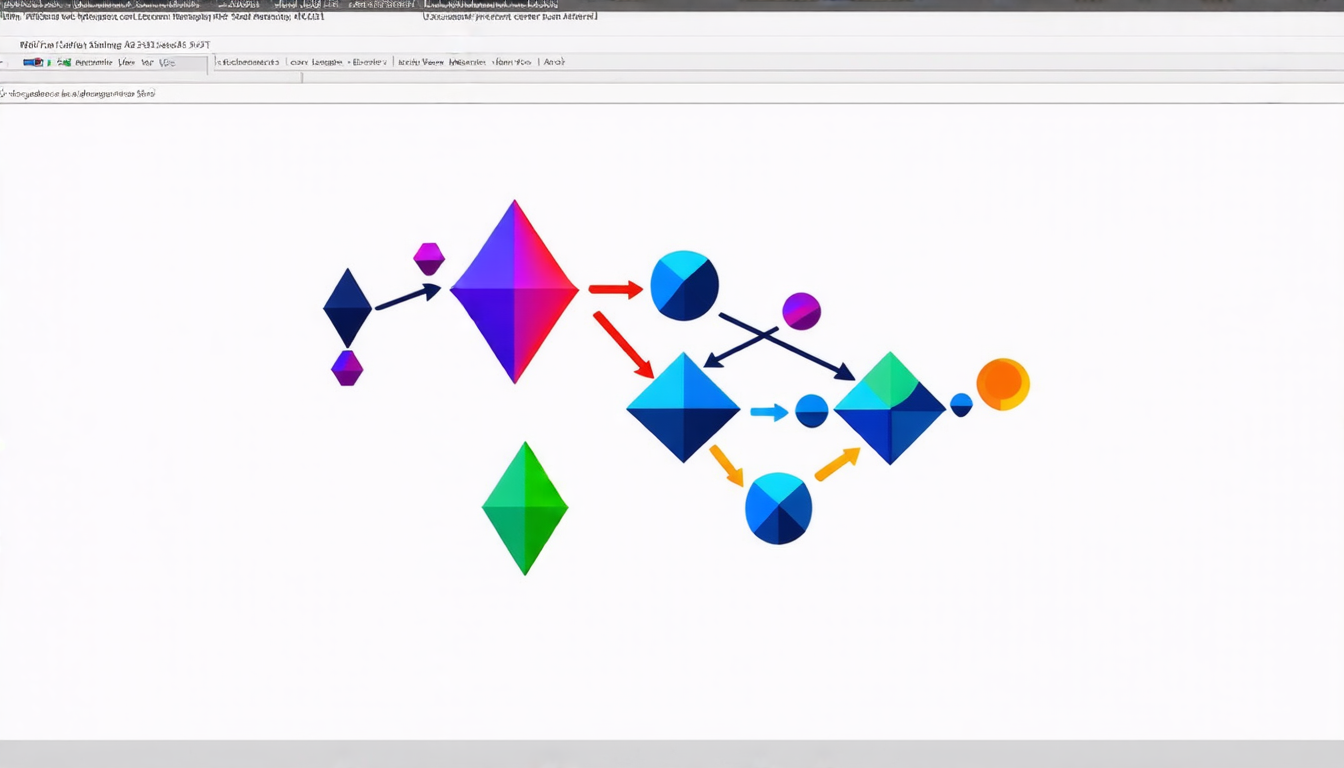
Task: Select the navy arrow leaving the navy diamond
Action: click(x=407, y=297)
